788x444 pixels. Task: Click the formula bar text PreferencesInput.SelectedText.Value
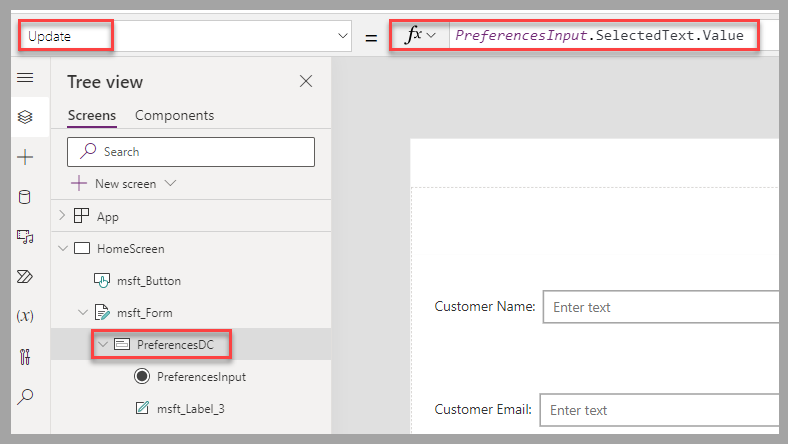(x=599, y=35)
